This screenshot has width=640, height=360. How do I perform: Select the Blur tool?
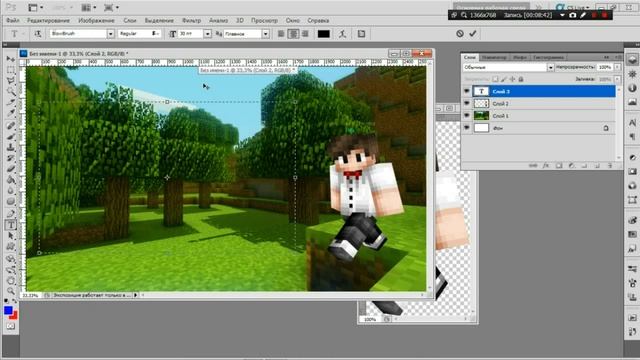pyautogui.click(x=11, y=191)
